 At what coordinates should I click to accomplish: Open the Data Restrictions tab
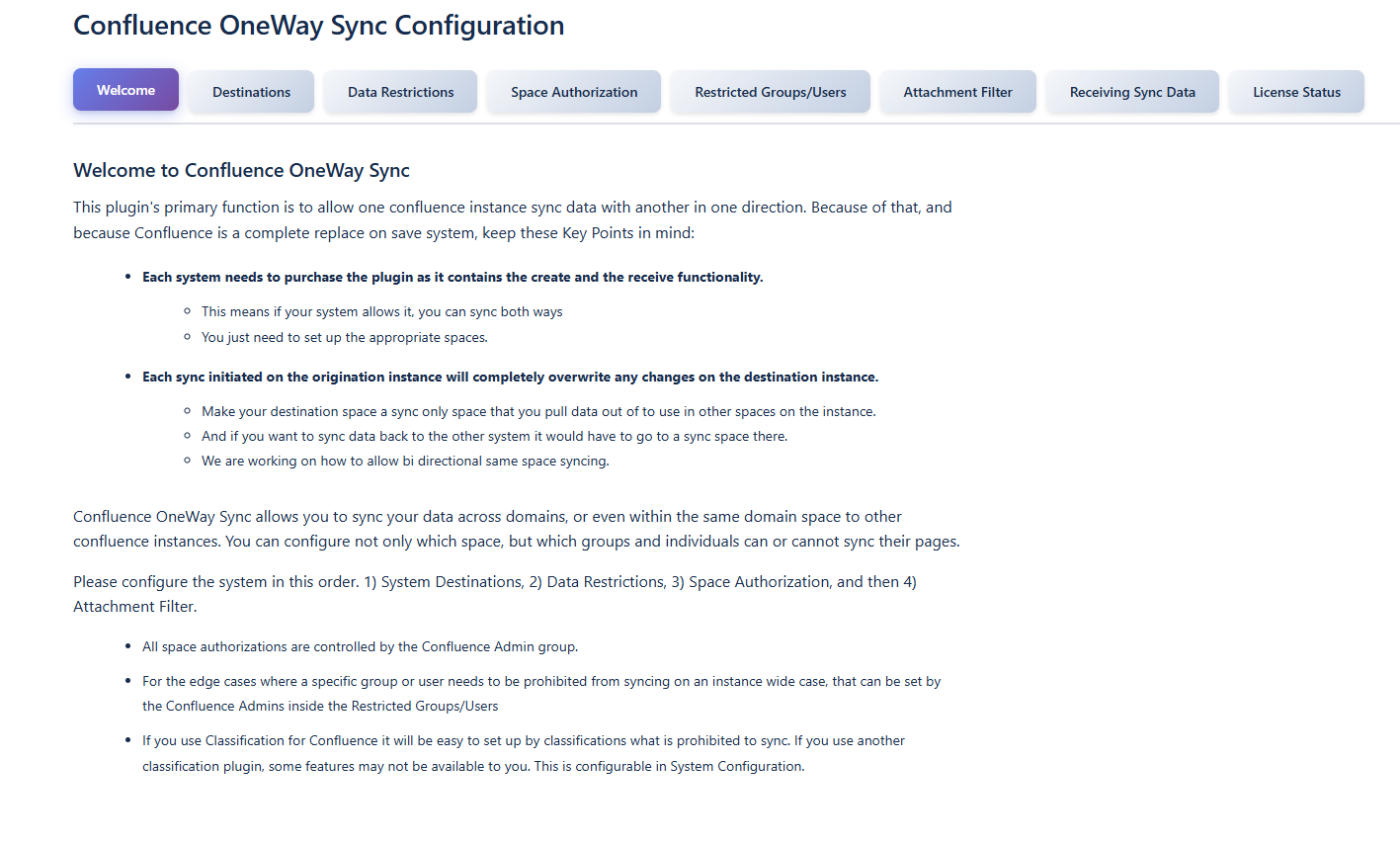399,91
